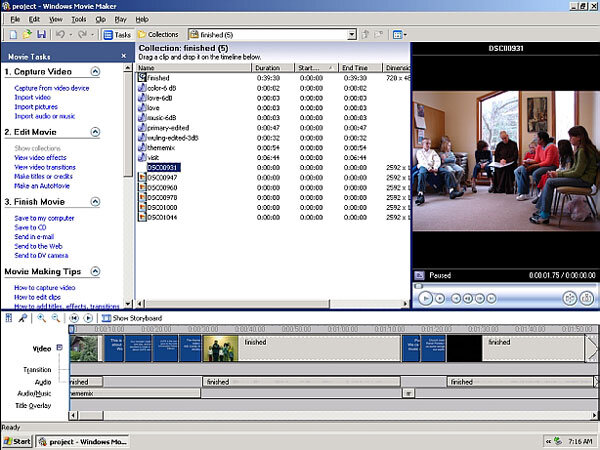Open the Tools menu
Image resolution: width=600 pixels, height=450 pixels.
[x=78, y=19]
